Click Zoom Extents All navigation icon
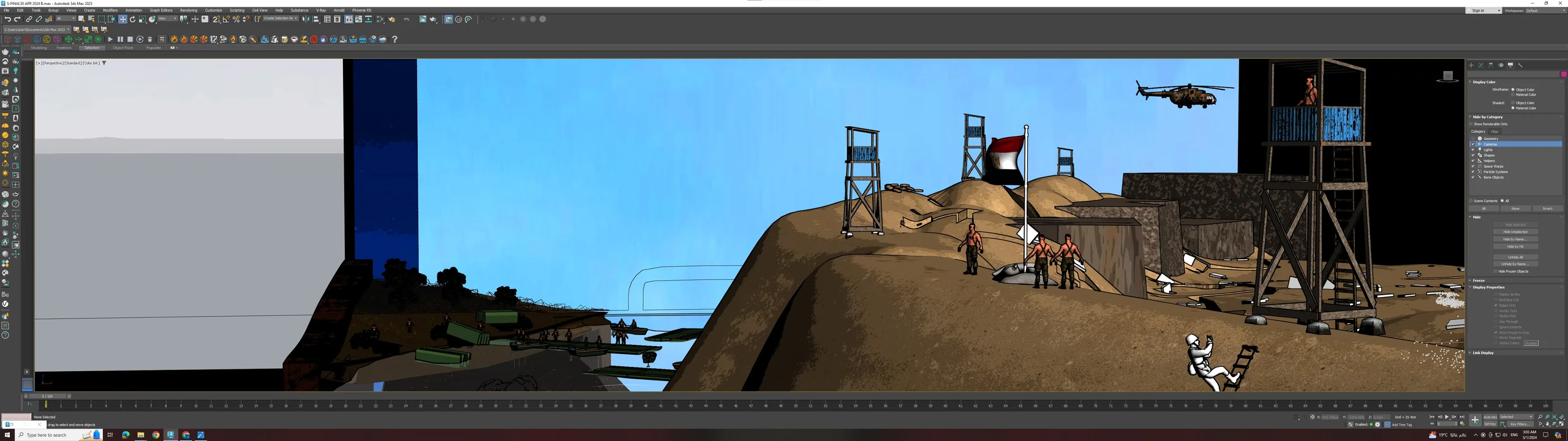The image size is (1568, 441). (x=1561, y=417)
